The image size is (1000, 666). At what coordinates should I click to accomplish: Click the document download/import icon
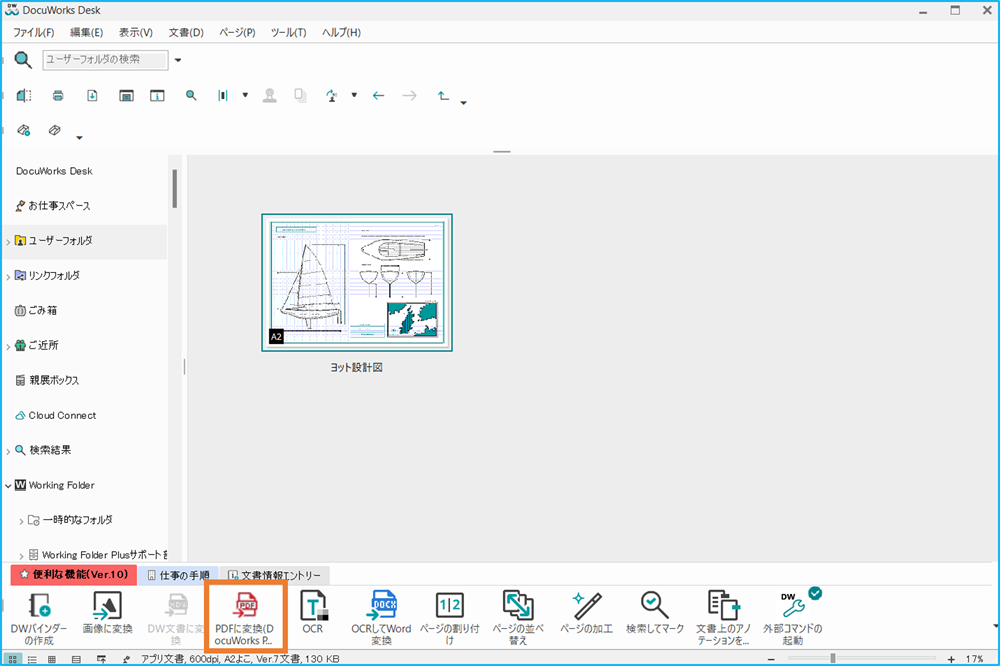[92, 96]
